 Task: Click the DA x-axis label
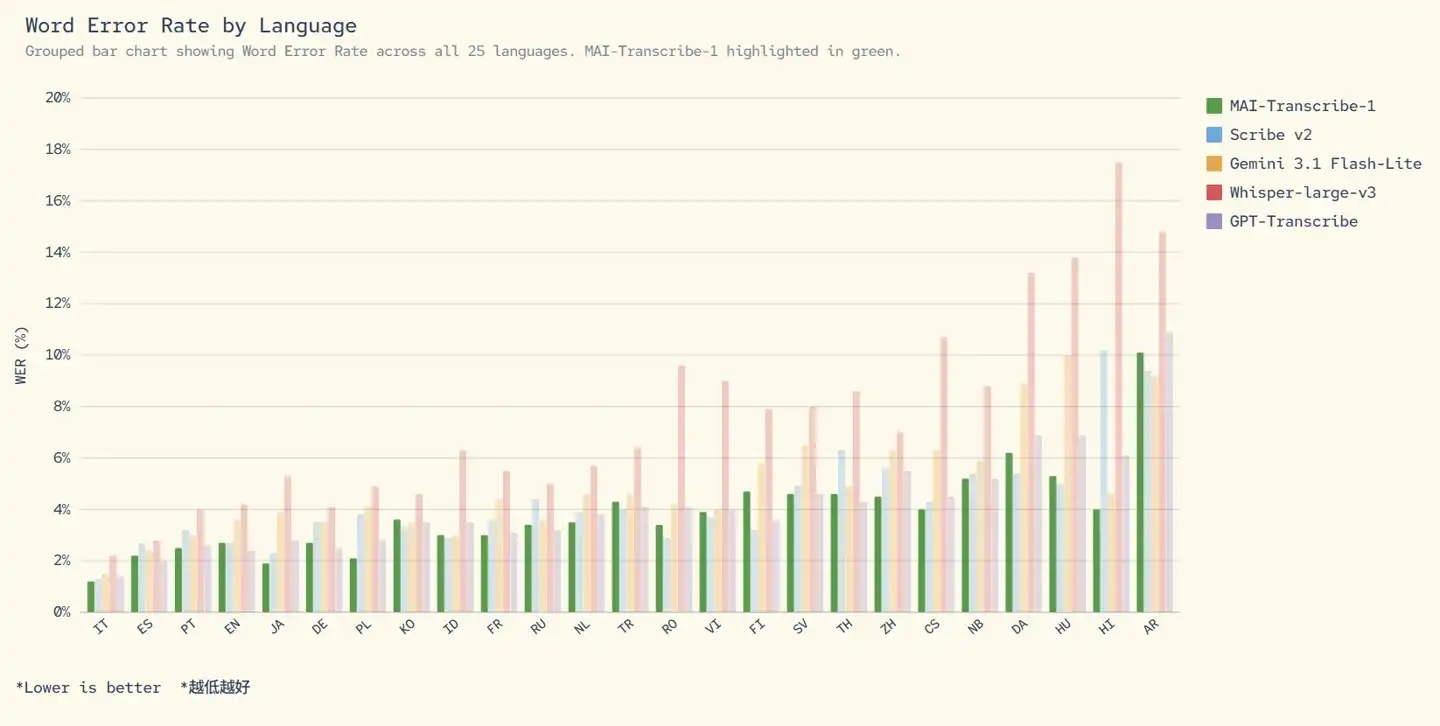coord(1019,627)
